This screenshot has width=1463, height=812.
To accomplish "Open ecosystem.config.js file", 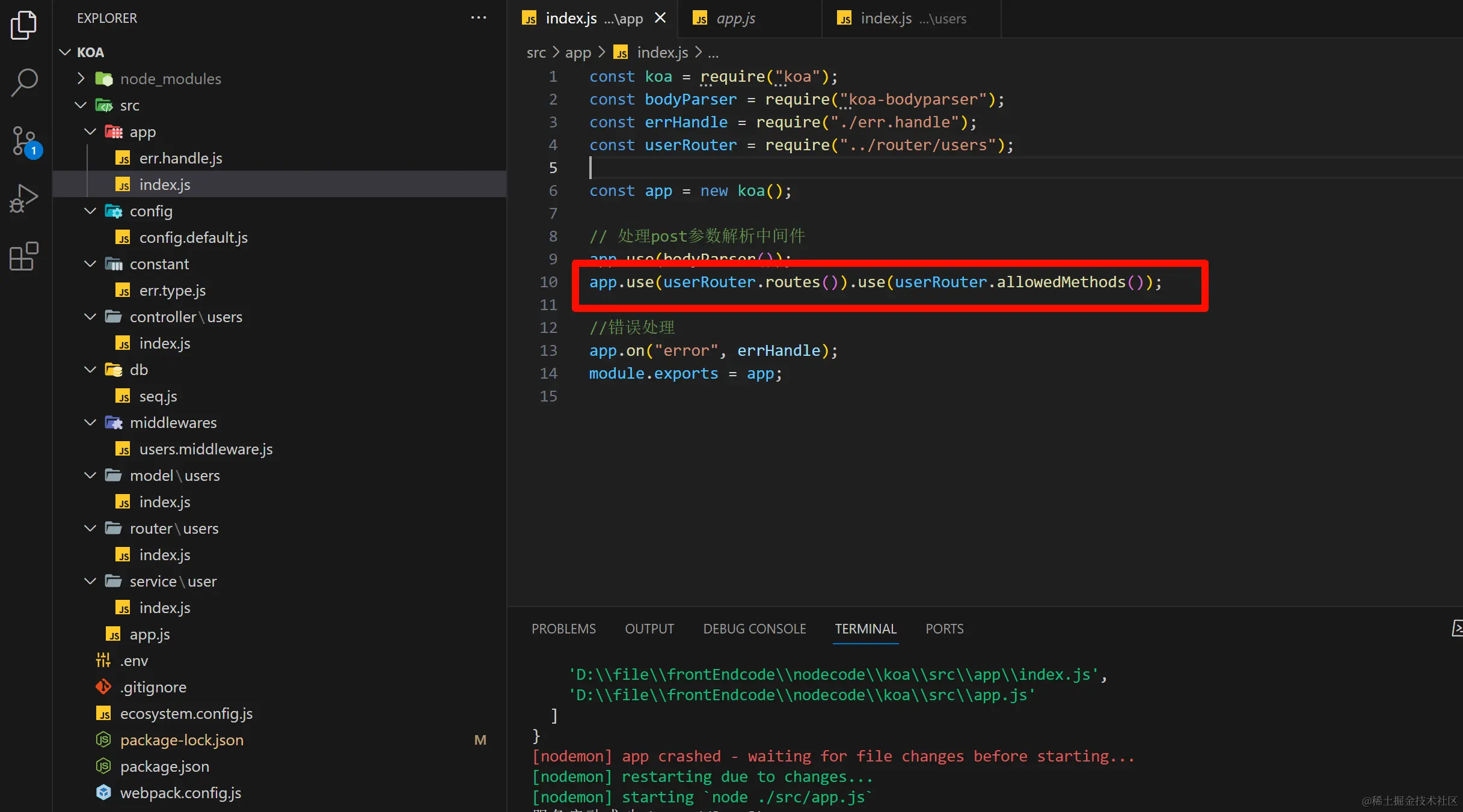I will point(280,713).
